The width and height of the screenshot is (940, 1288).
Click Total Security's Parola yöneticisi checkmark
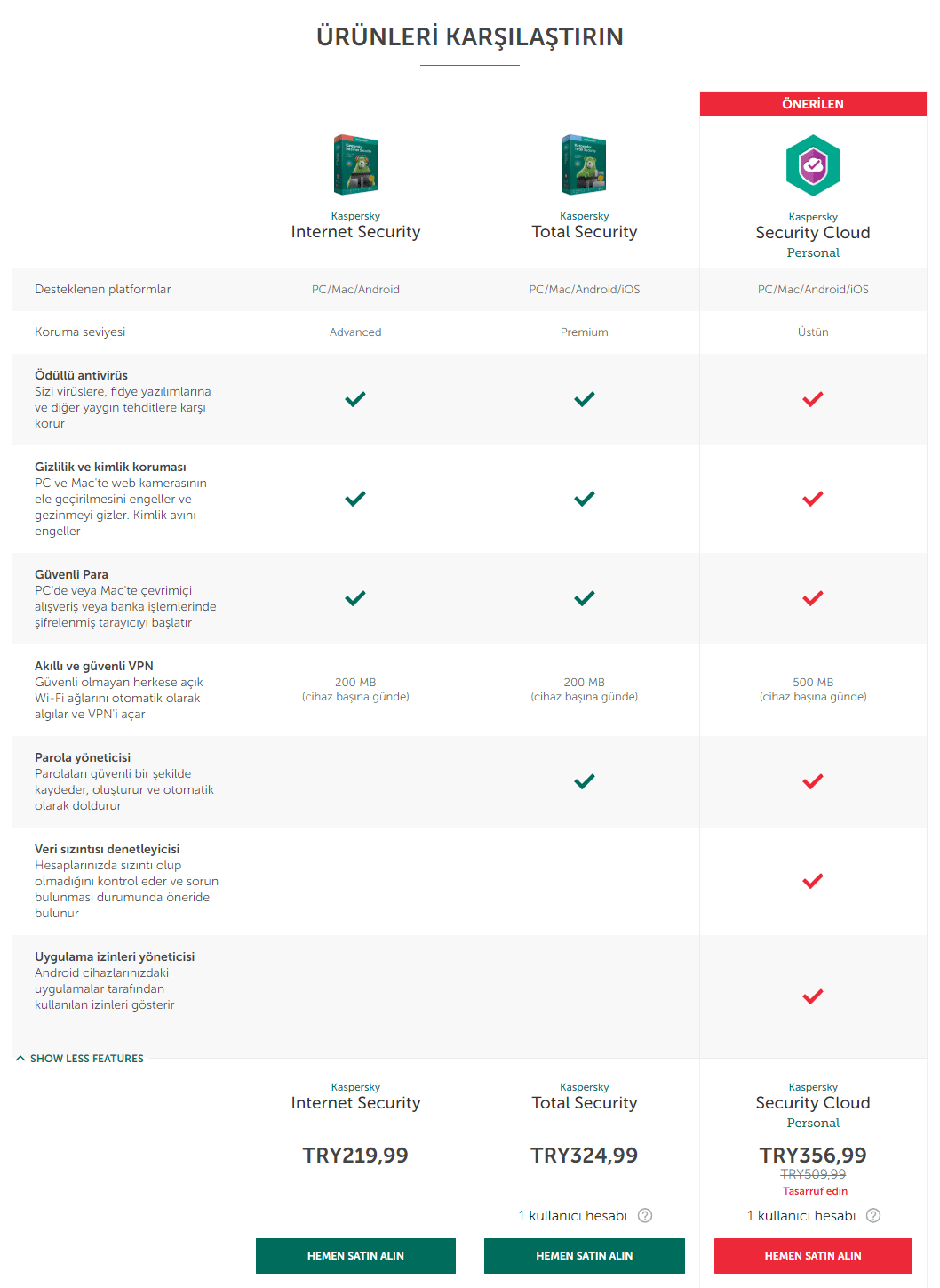click(584, 781)
